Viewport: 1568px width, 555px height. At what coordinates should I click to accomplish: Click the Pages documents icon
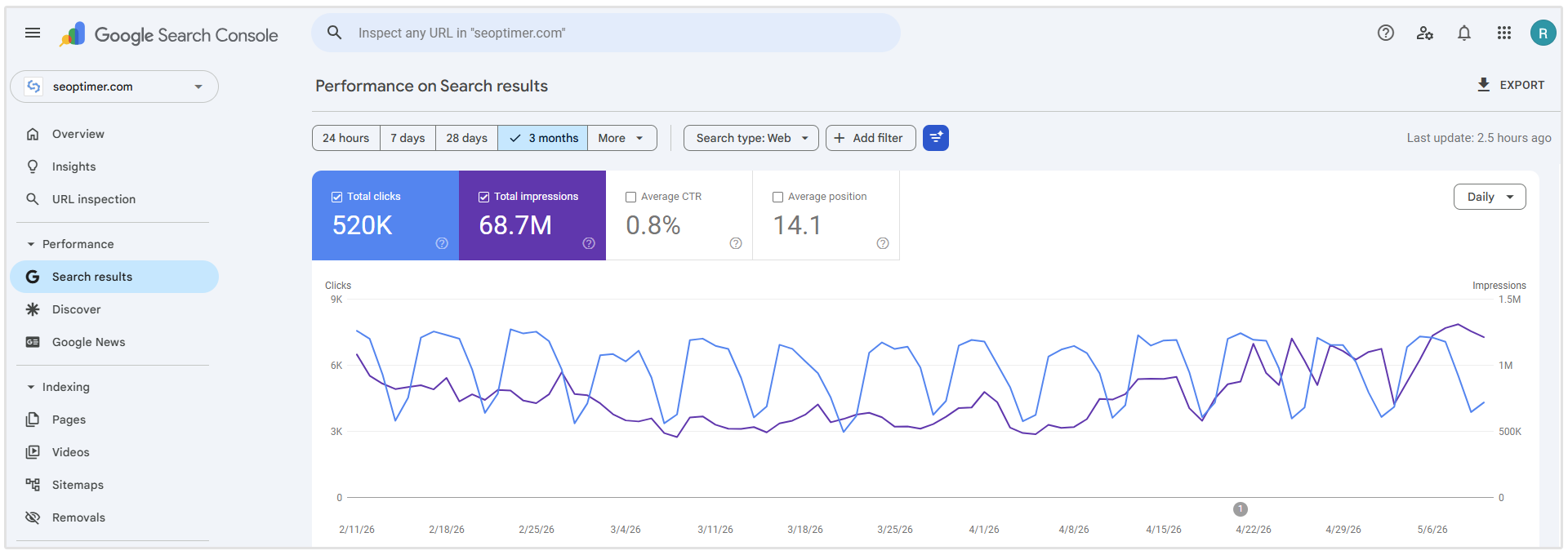pyautogui.click(x=33, y=420)
